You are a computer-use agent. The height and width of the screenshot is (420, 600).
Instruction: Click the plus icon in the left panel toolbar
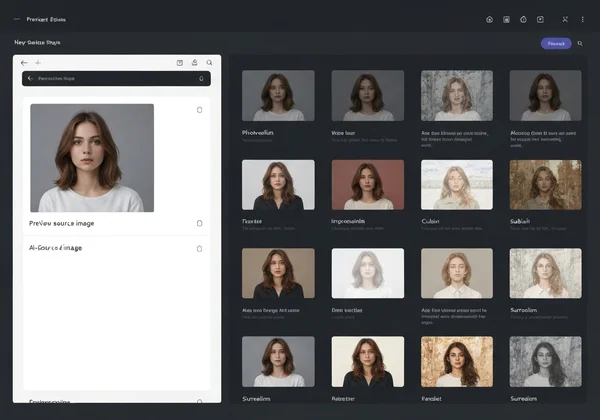tap(38, 63)
